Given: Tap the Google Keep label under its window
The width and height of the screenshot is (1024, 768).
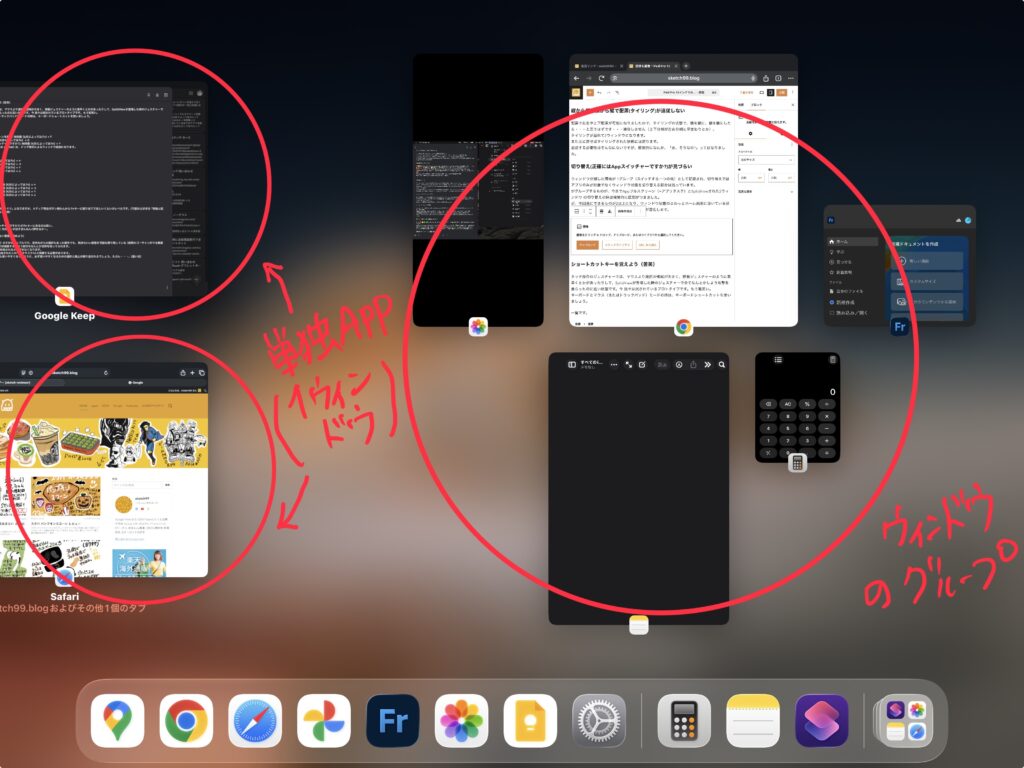Looking at the screenshot, I should (x=65, y=316).
